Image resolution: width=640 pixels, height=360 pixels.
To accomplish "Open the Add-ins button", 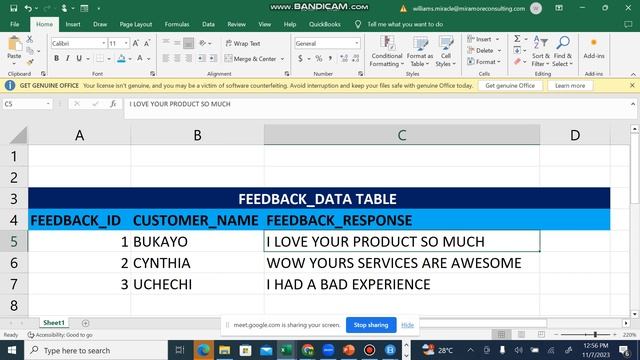I will click(x=594, y=49).
